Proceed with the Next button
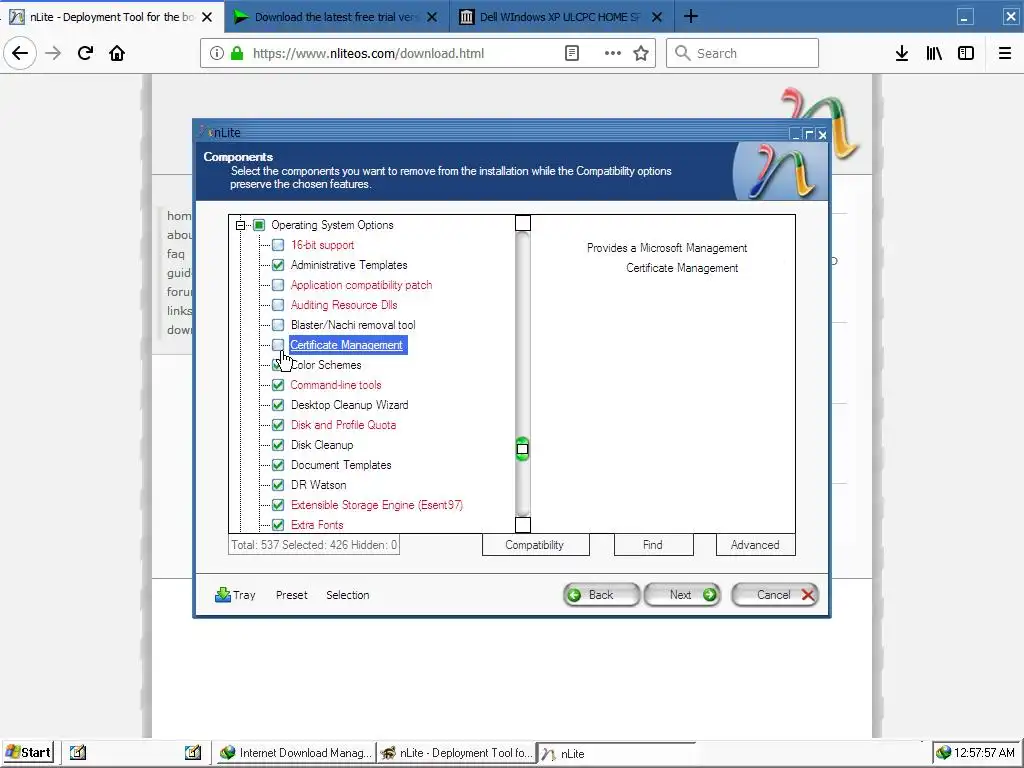 coord(682,595)
